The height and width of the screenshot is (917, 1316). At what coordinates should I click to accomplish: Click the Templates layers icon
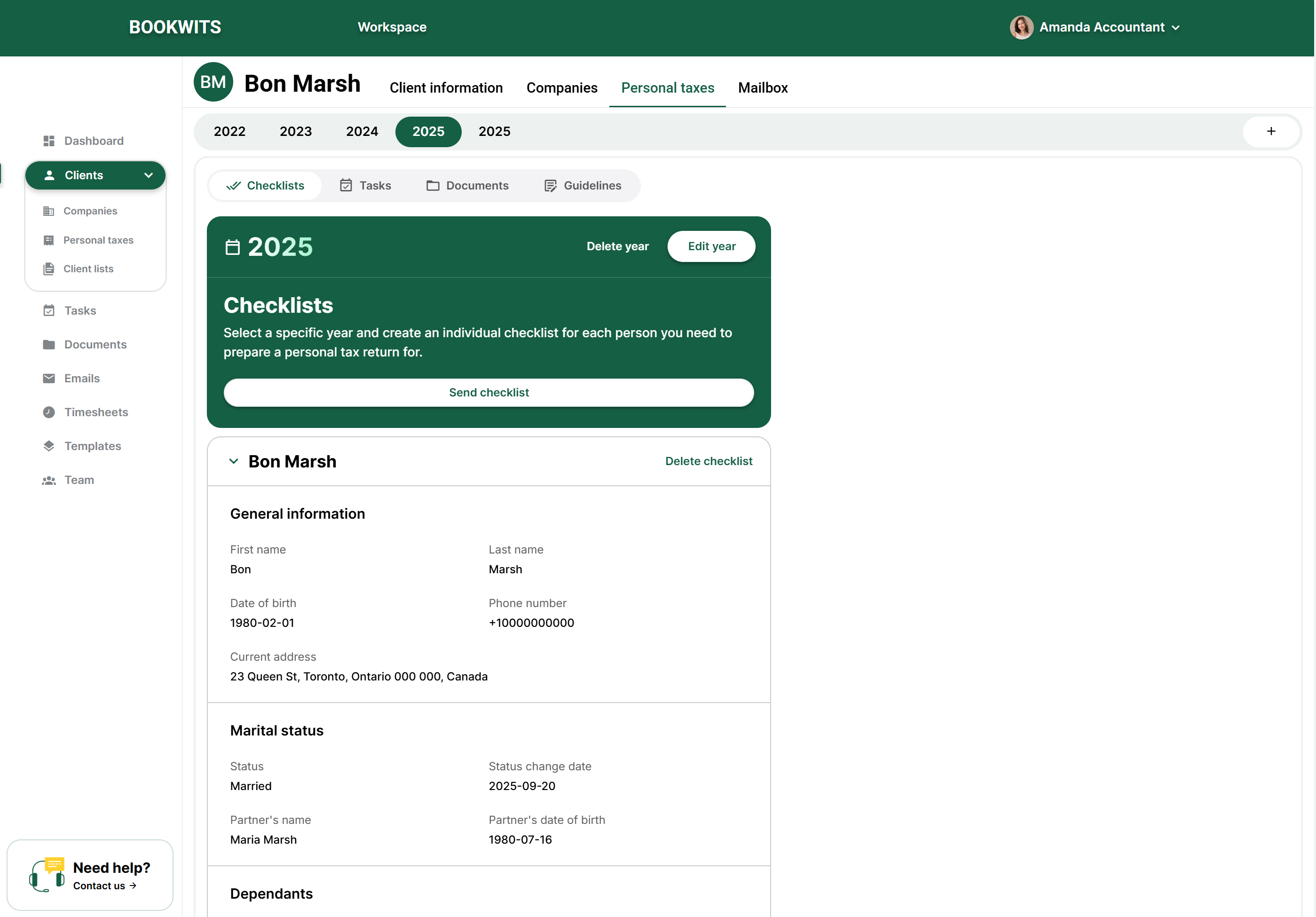coord(49,446)
